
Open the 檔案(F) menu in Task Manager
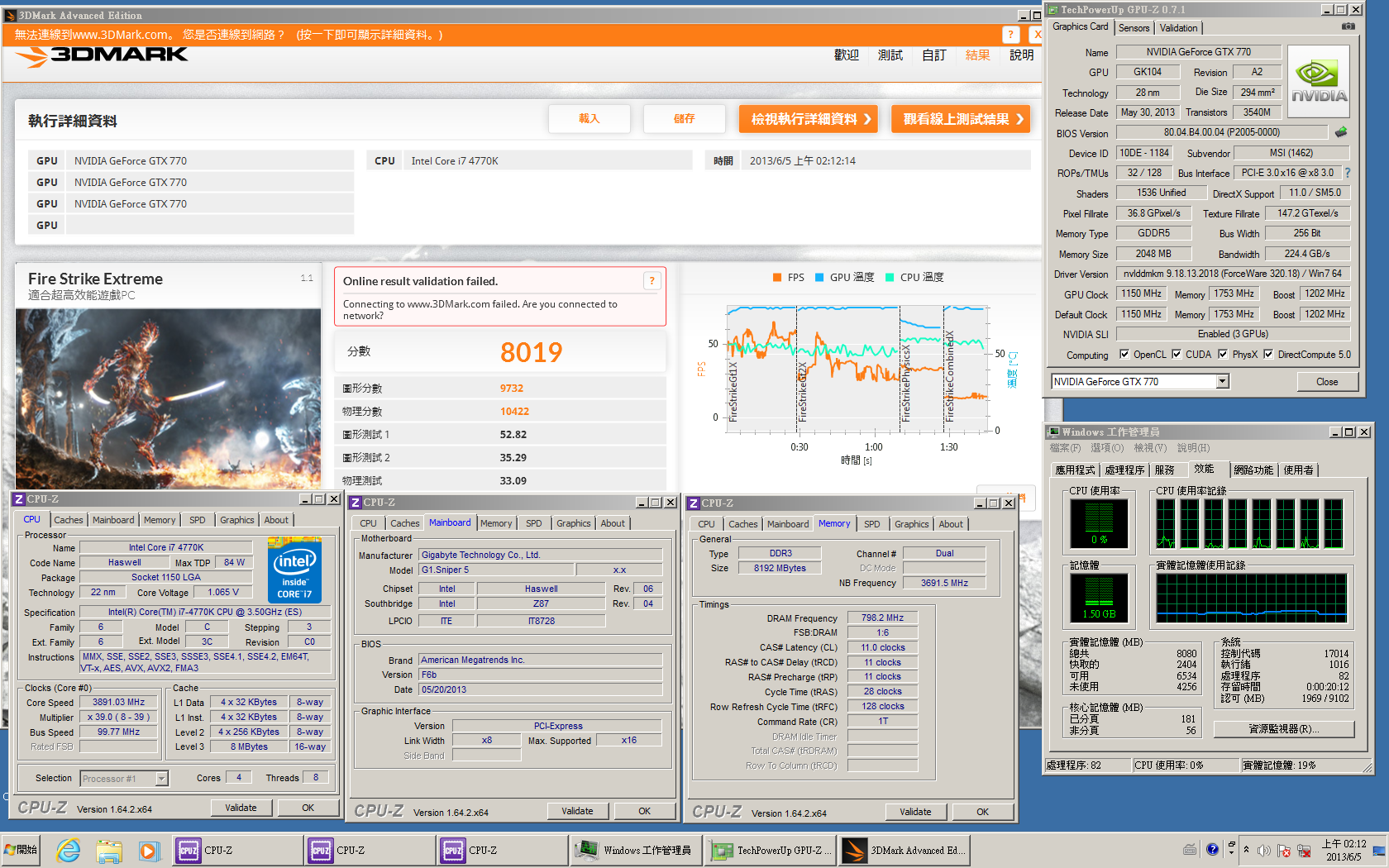1065,448
